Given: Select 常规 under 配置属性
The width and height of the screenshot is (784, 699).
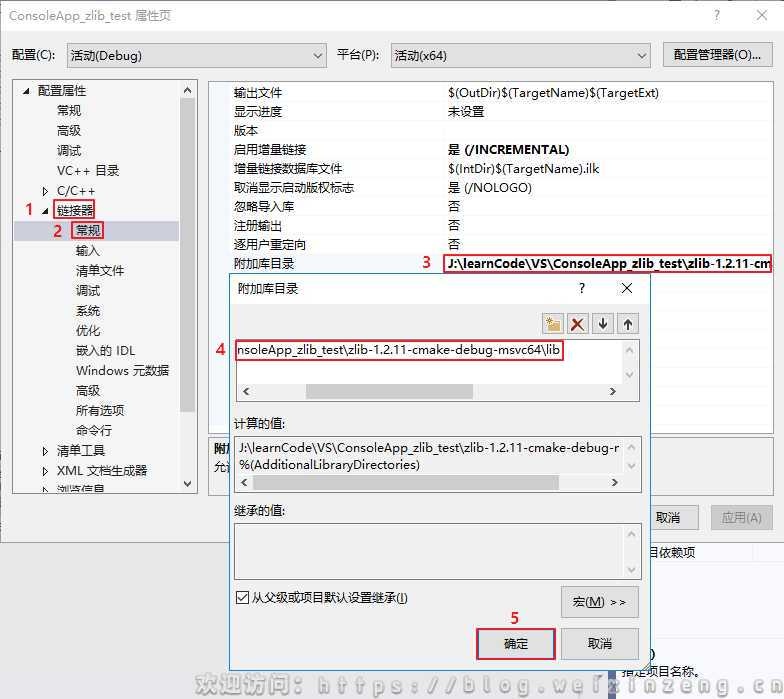Looking at the screenshot, I should click(x=68, y=110).
